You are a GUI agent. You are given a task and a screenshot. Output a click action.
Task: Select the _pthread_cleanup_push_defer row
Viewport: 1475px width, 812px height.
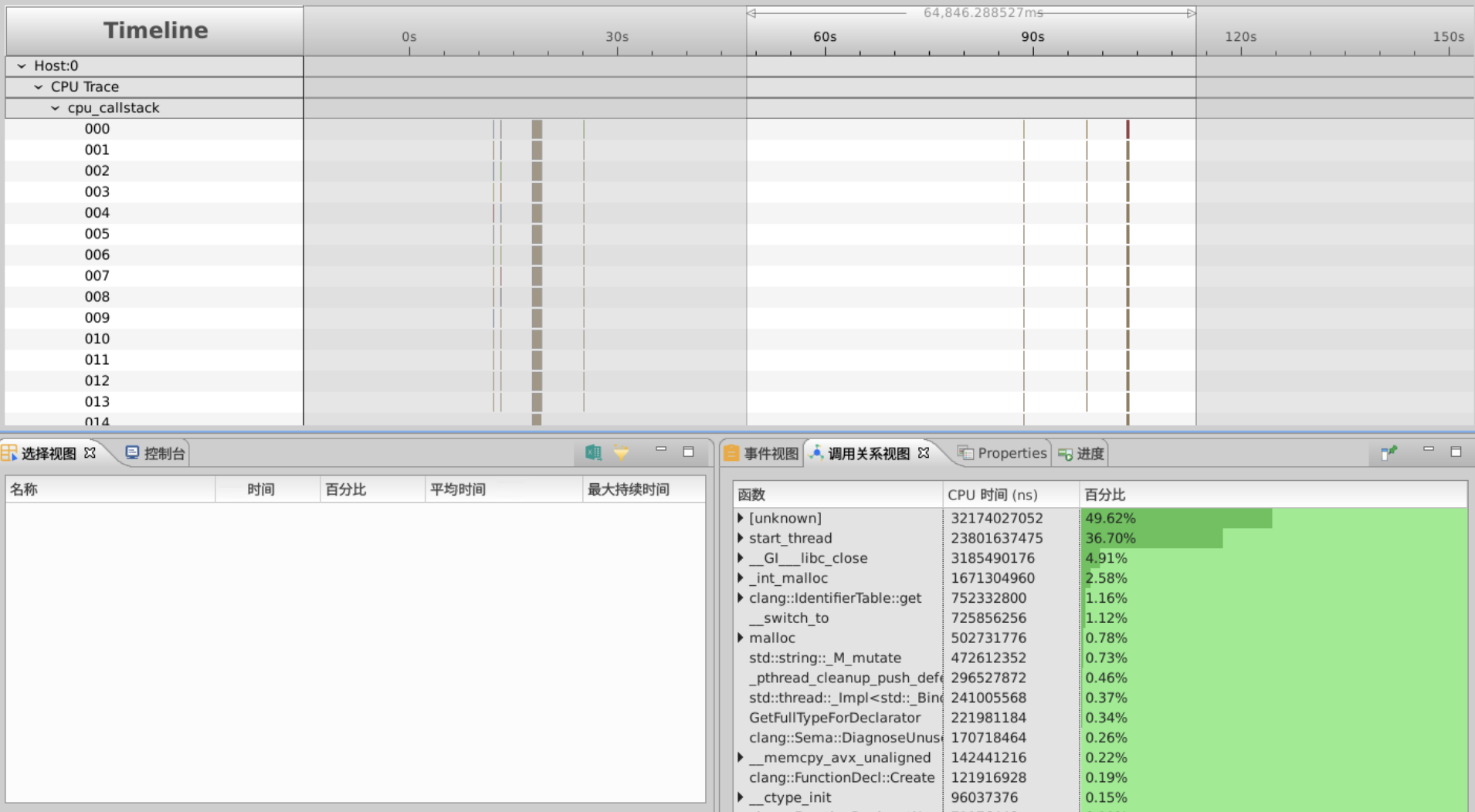846,678
